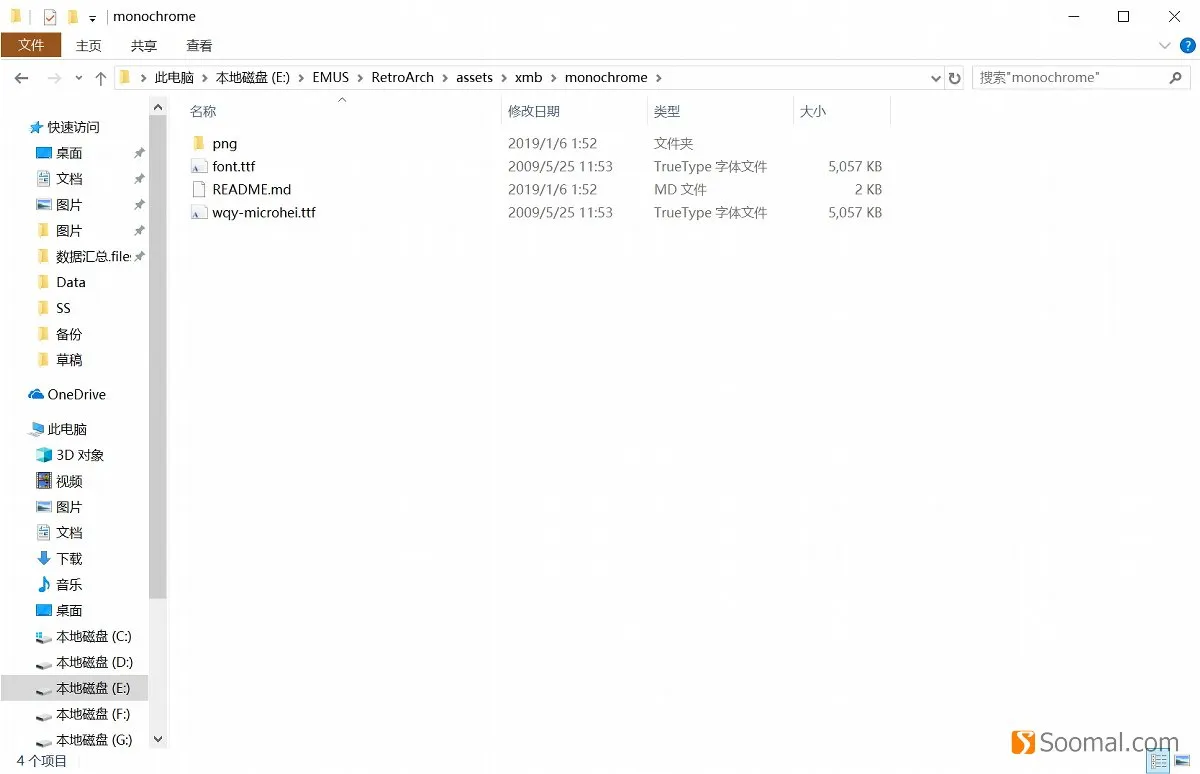Open the 主页 ribbon tab
Image resolution: width=1200 pixels, height=774 pixels.
89,46
